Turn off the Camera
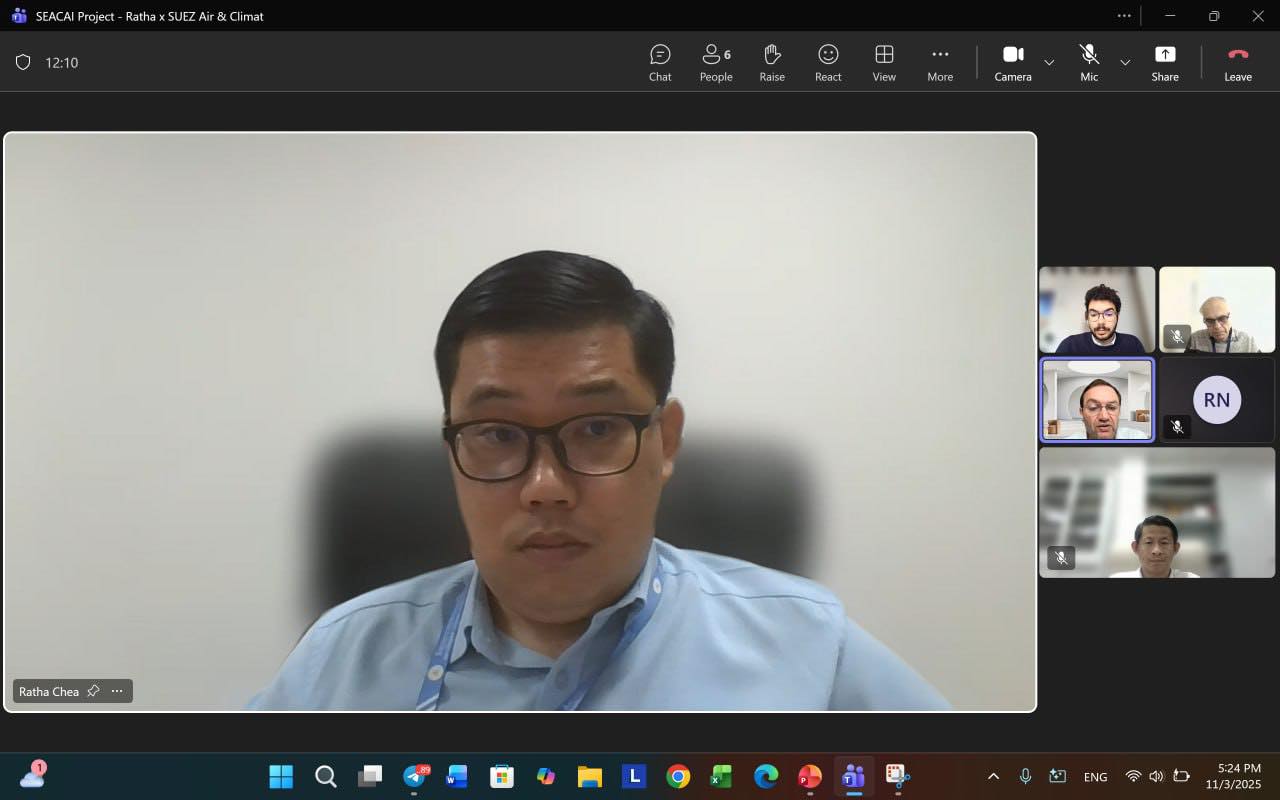Screen dimensions: 1280x800 pyautogui.click(x=1012, y=62)
